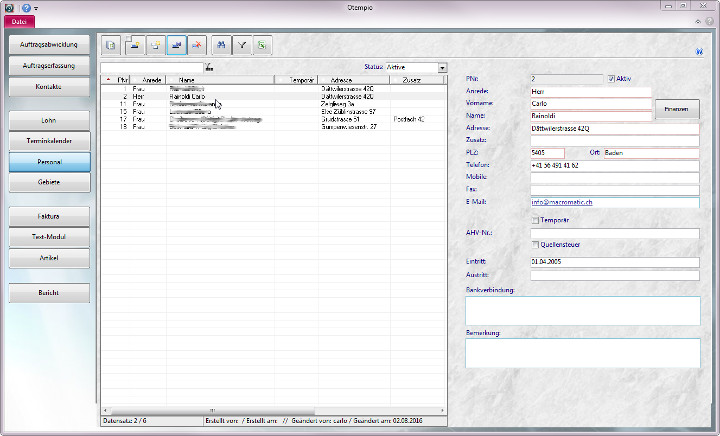The height and width of the screenshot is (436, 720).
Task: Open the Datei tab
Action: [x=18, y=20]
